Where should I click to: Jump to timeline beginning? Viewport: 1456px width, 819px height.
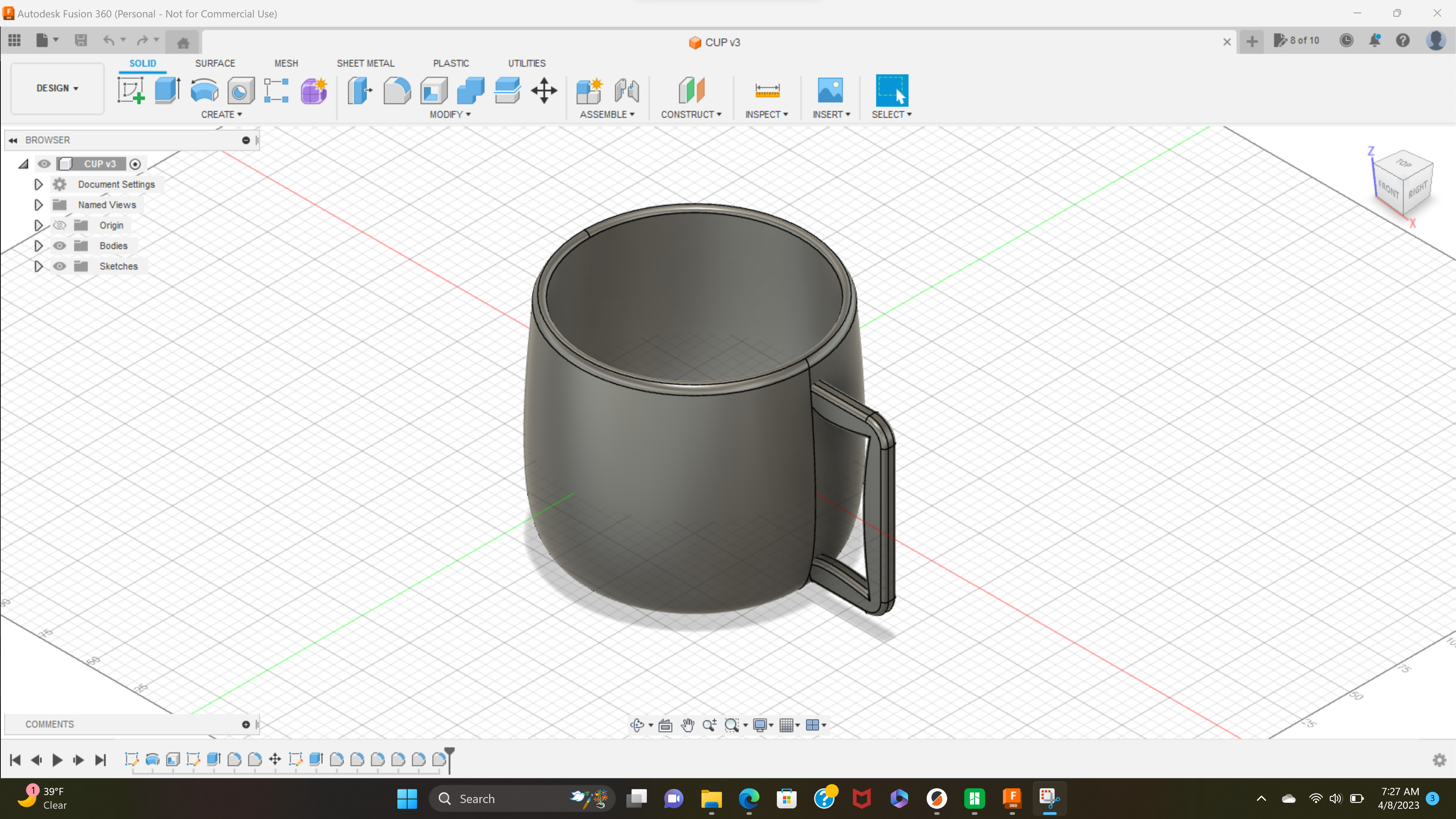(15, 760)
